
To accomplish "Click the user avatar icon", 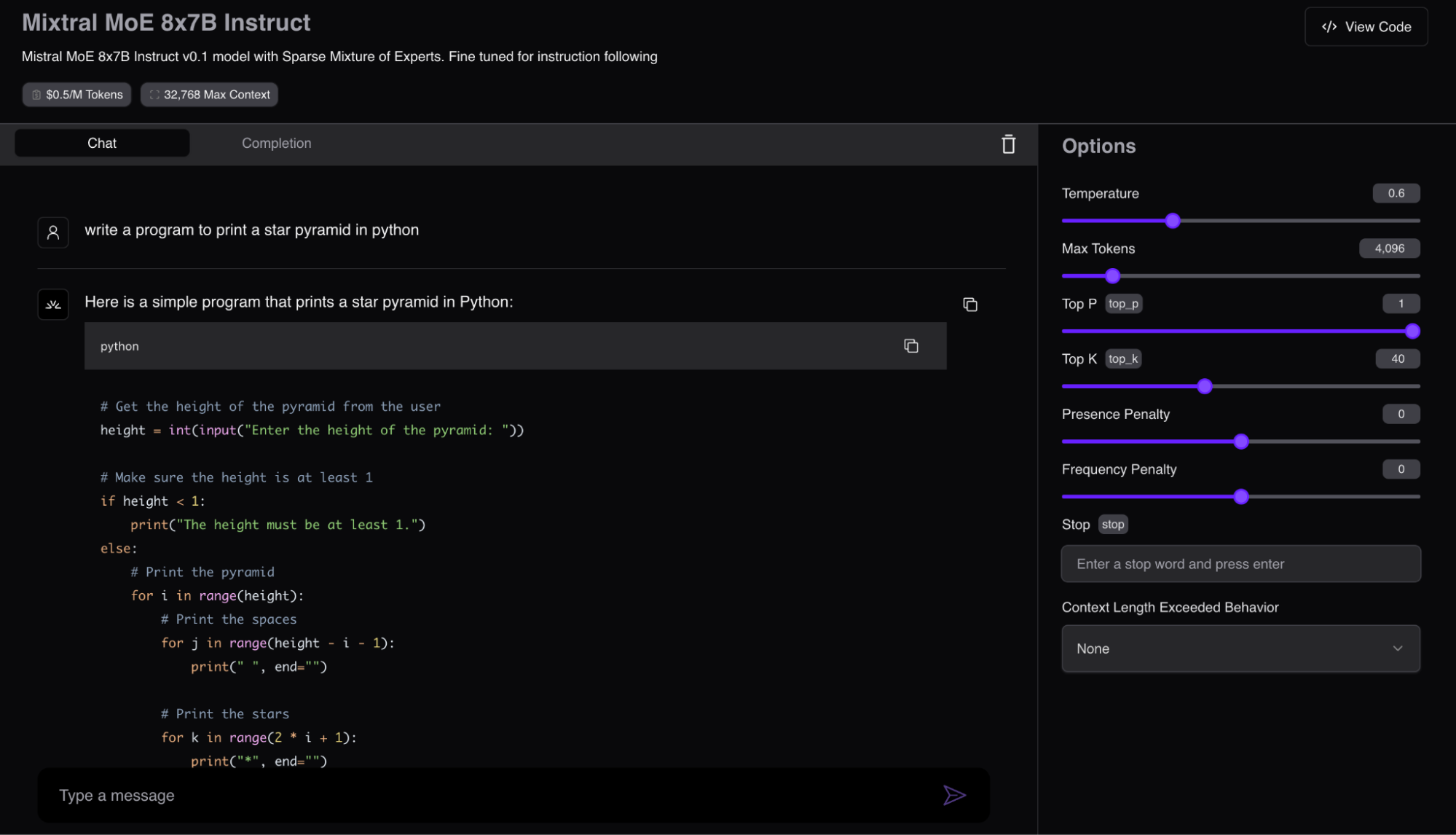I will point(53,232).
